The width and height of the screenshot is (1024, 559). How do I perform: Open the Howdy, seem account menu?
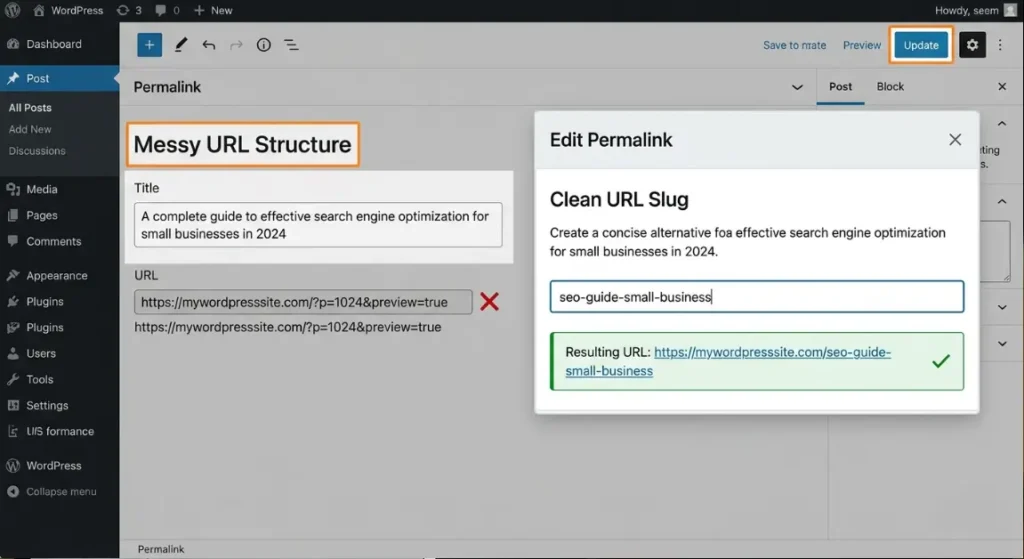(x=975, y=10)
